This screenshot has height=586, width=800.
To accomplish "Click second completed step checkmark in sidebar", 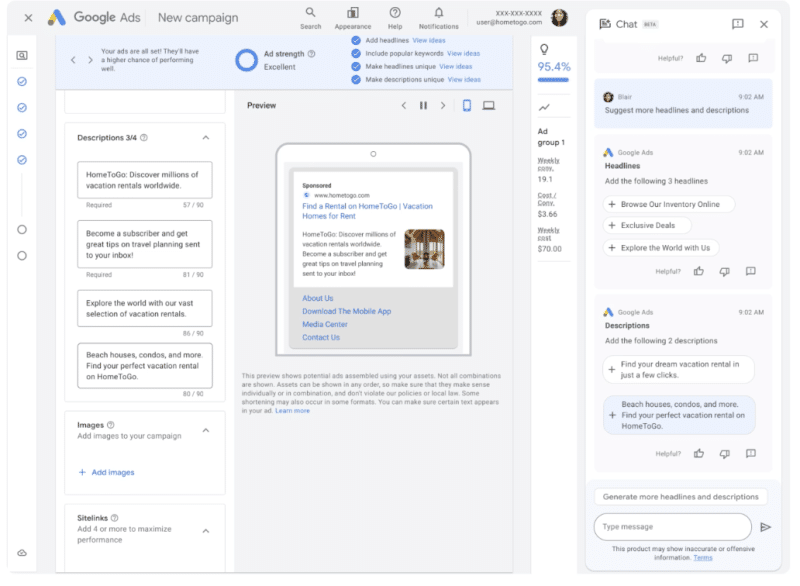I will (22, 108).
